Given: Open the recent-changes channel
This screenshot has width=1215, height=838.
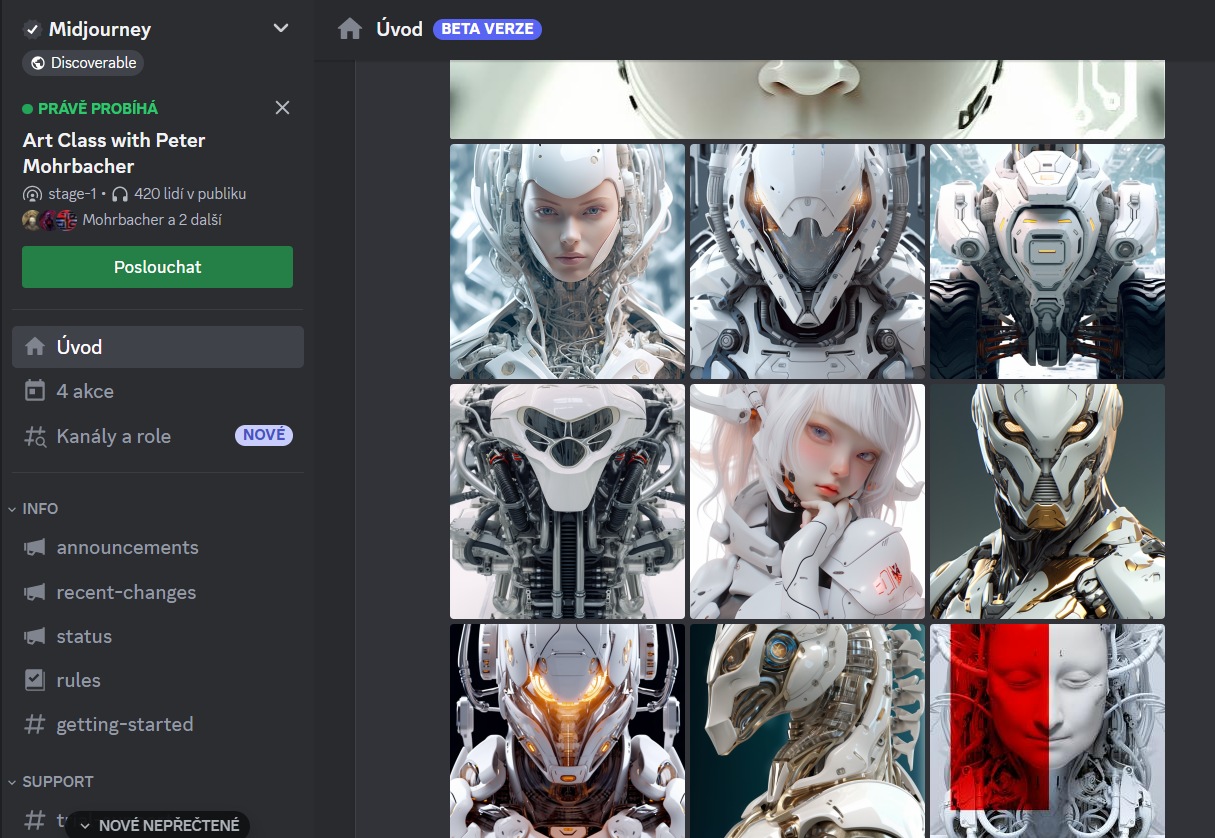Looking at the screenshot, I should (126, 592).
